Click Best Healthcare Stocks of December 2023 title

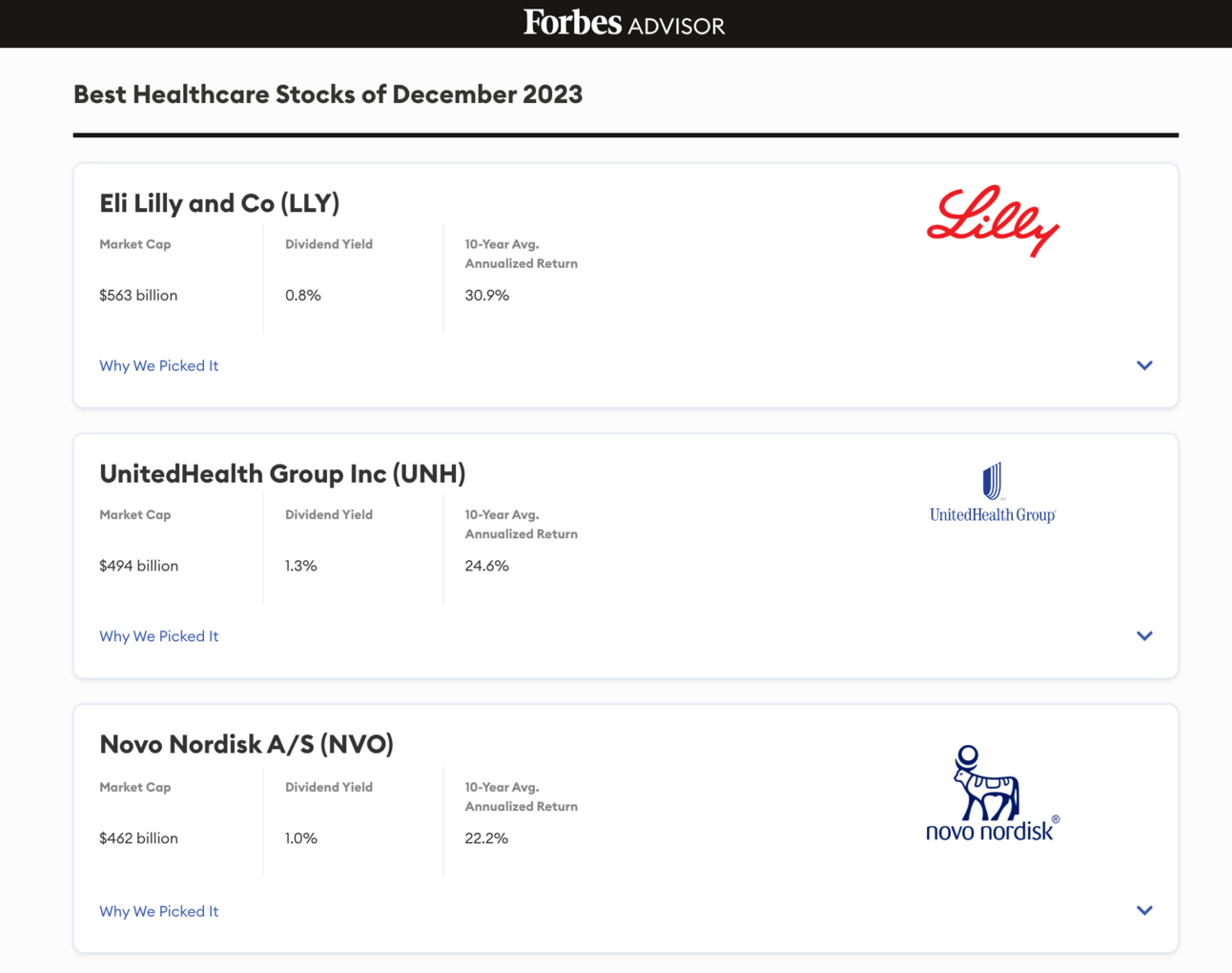[x=328, y=94]
